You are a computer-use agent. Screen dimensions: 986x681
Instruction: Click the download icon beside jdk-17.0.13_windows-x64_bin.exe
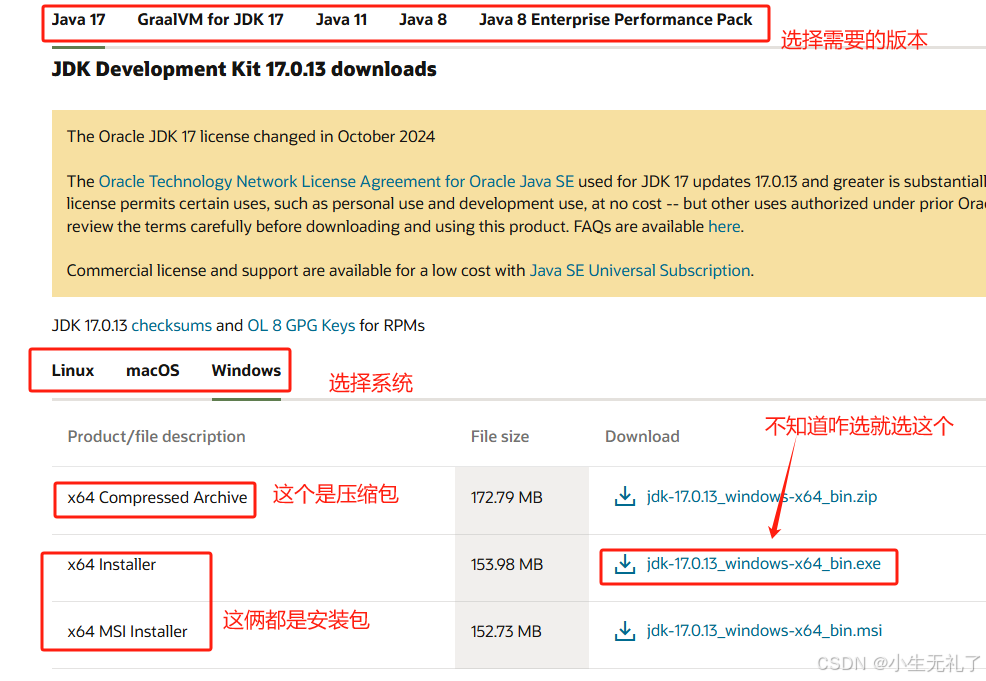(x=625, y=565)
